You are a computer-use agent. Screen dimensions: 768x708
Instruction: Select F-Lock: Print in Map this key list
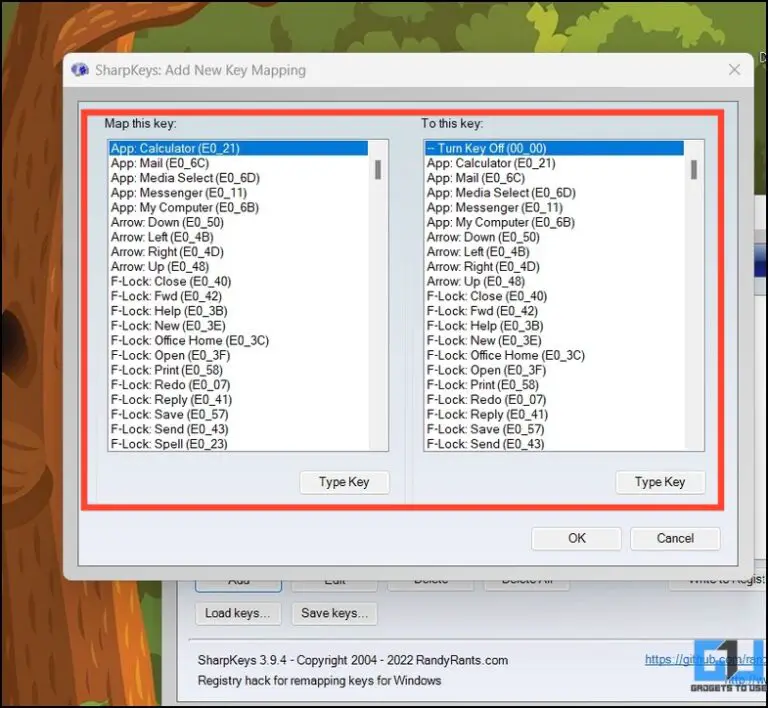239,370
